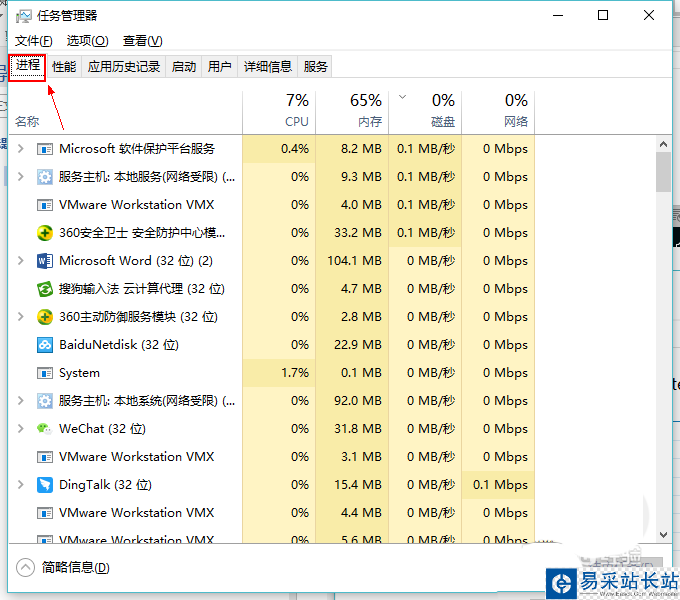Click gear icon of 服务主机: 本地系统(网络受限)
This screenshot has height=600, width=680.
coord(45,401)
